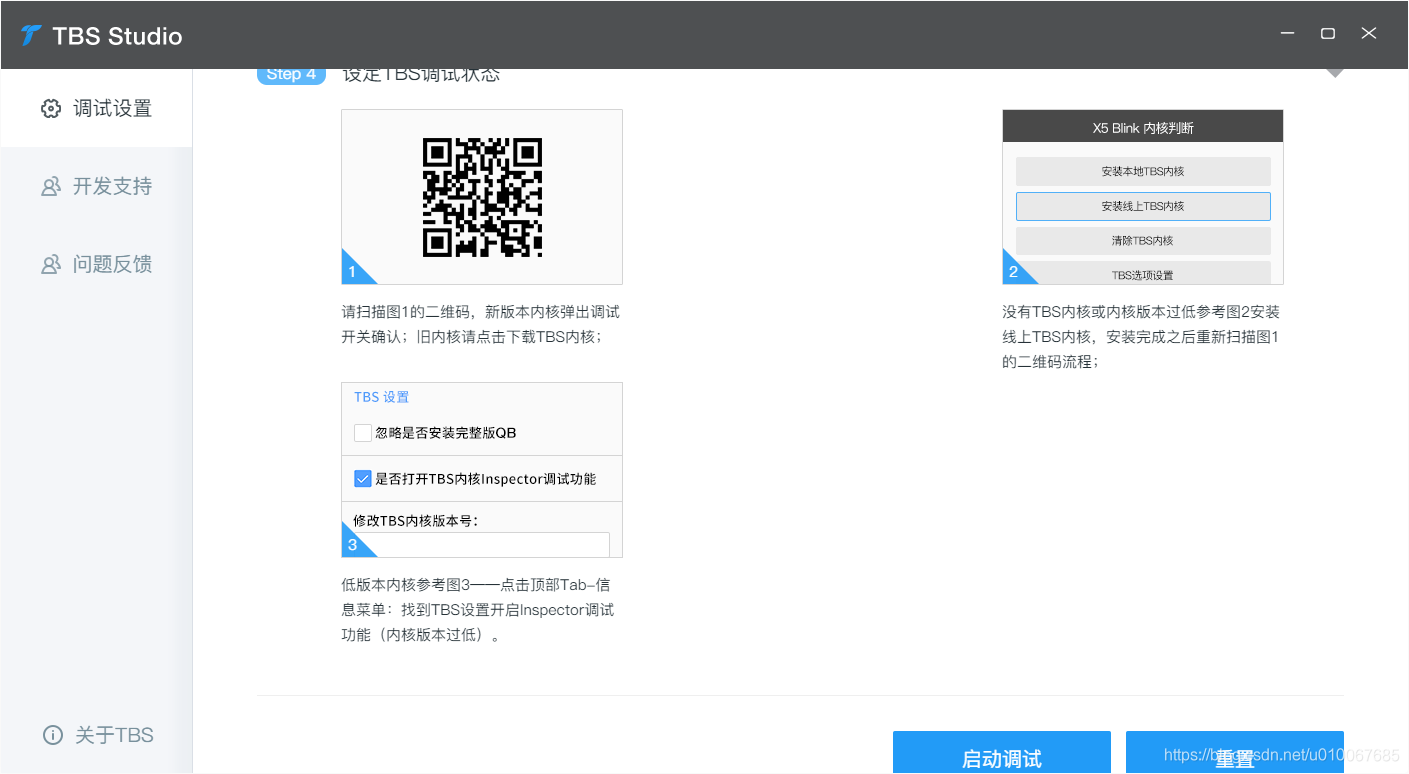The height and width of the screenshot is (774, 1409).
Task: Toggle 忽略是否安装完整版QB checkbox
Action: click(x=363, y=433)
